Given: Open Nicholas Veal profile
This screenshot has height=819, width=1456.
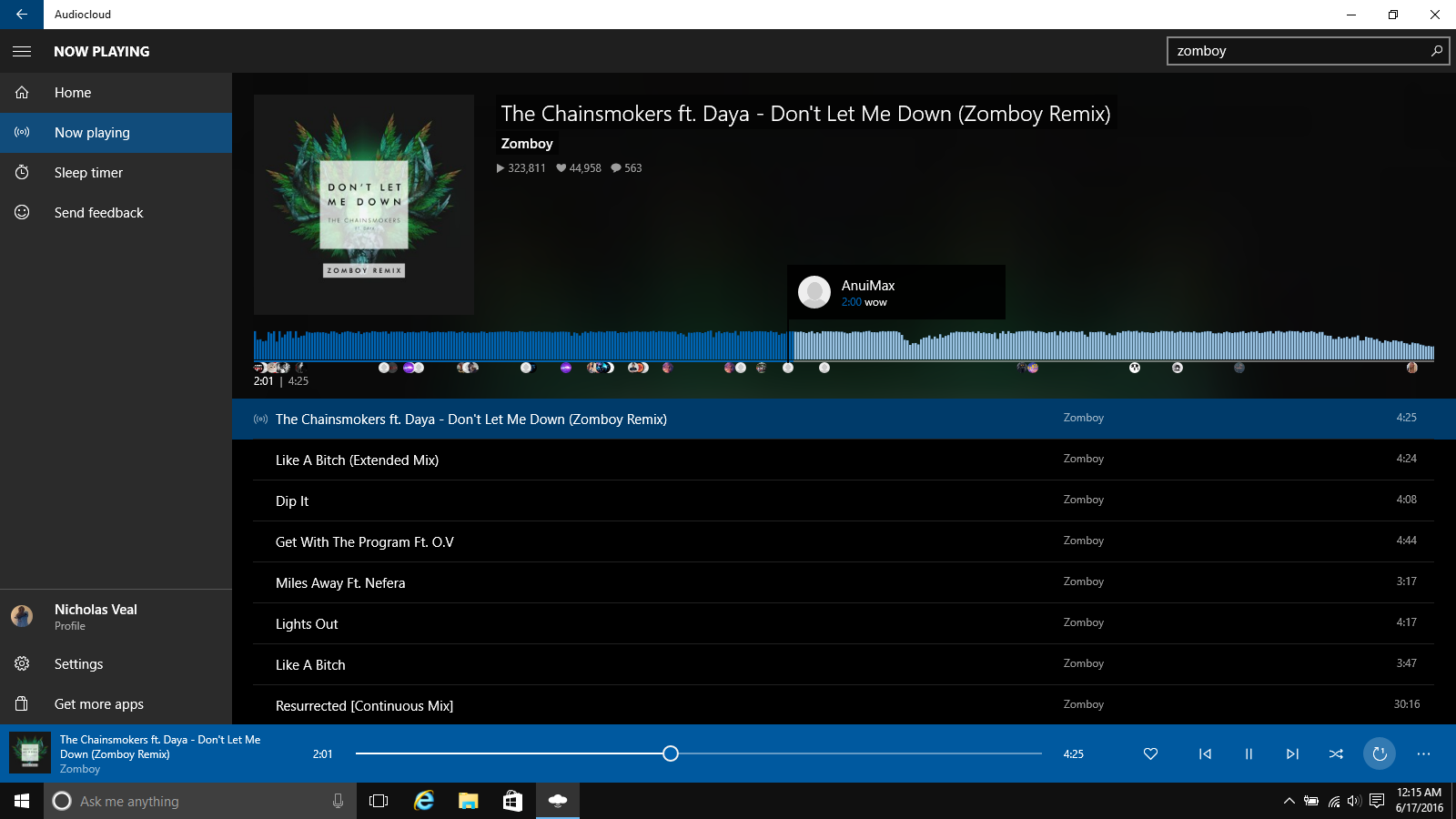Looking at the screenshot, I should point(116,616).
